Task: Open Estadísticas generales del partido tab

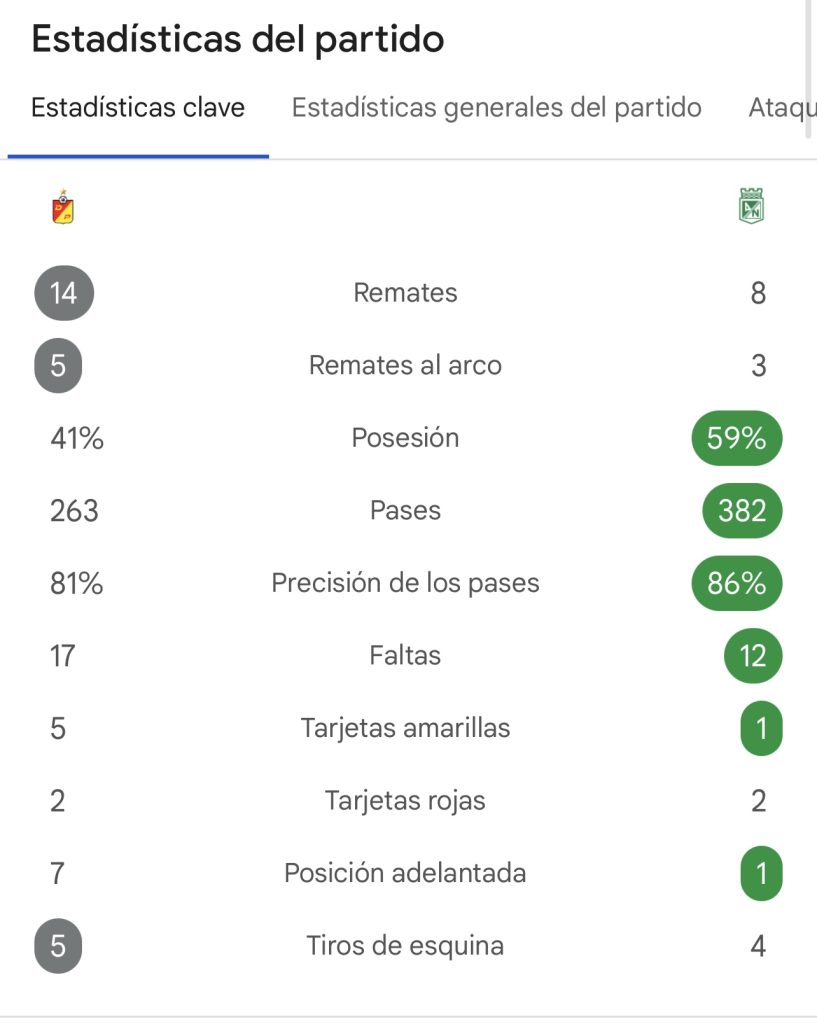Action: [x=496, y=108]
